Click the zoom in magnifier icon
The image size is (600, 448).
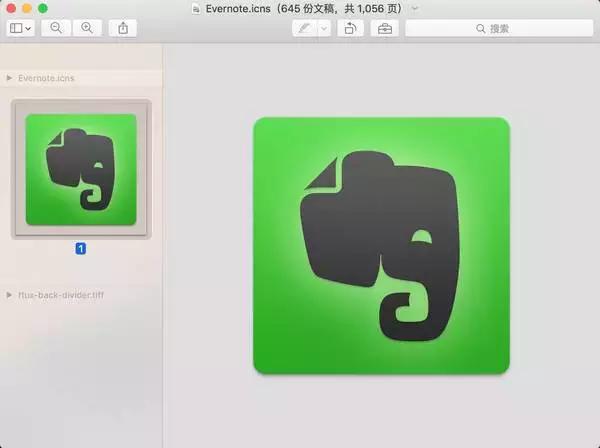(x=87, y=28)
